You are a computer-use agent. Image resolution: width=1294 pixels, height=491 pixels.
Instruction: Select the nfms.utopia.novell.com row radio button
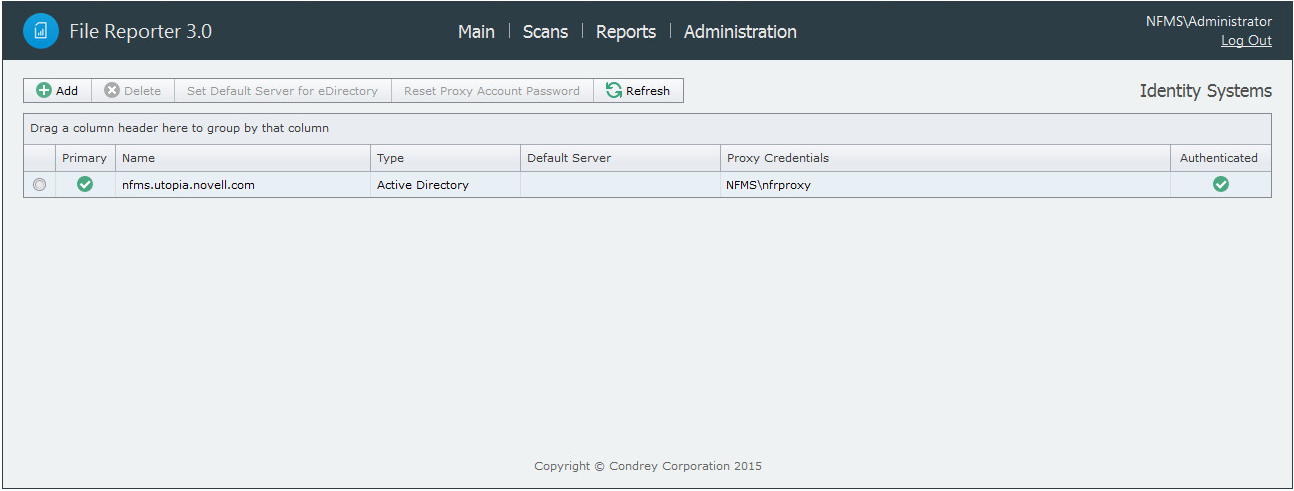point(39,185)
